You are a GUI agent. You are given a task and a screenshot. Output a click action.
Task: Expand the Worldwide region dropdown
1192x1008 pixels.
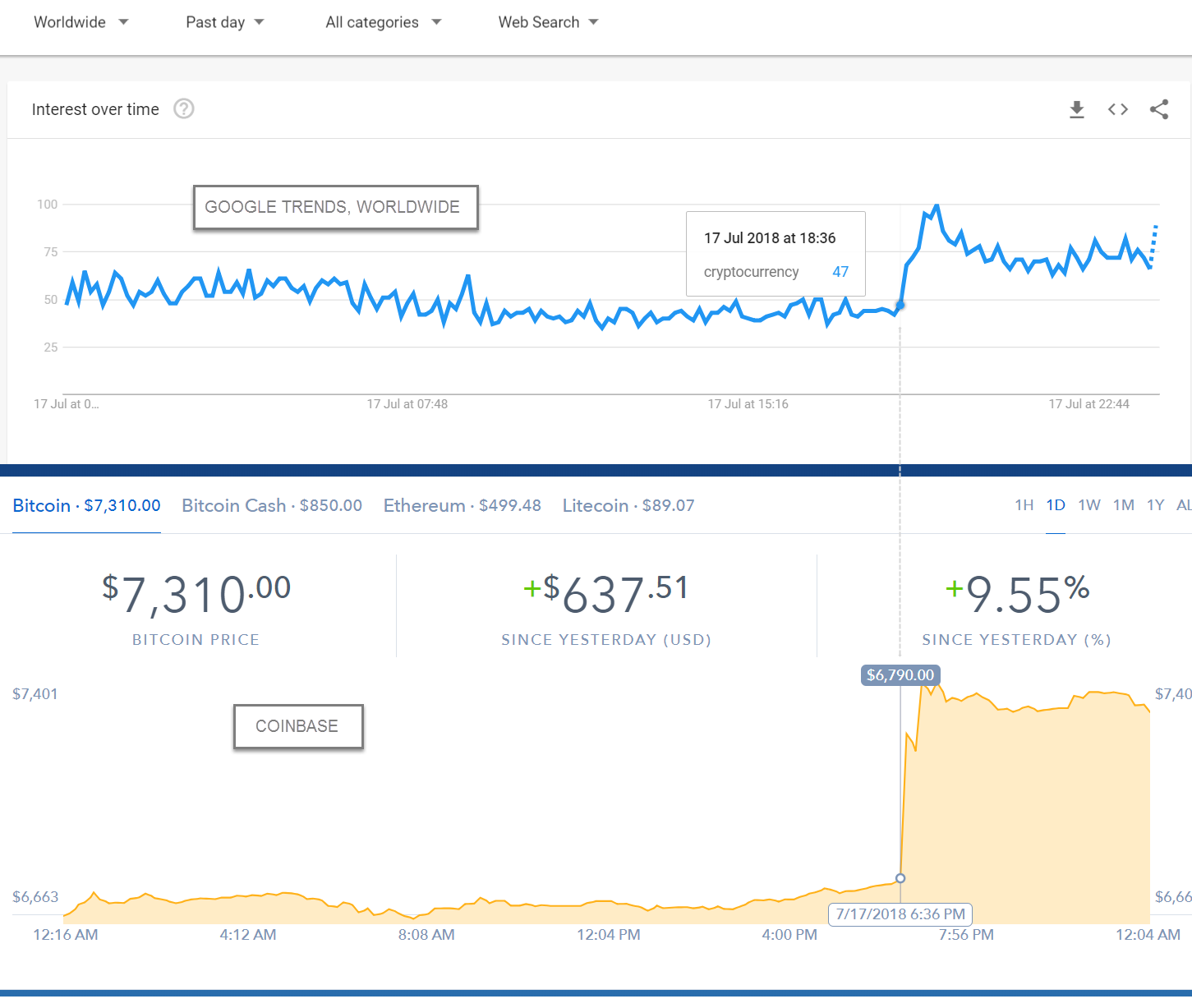point(81,22)
